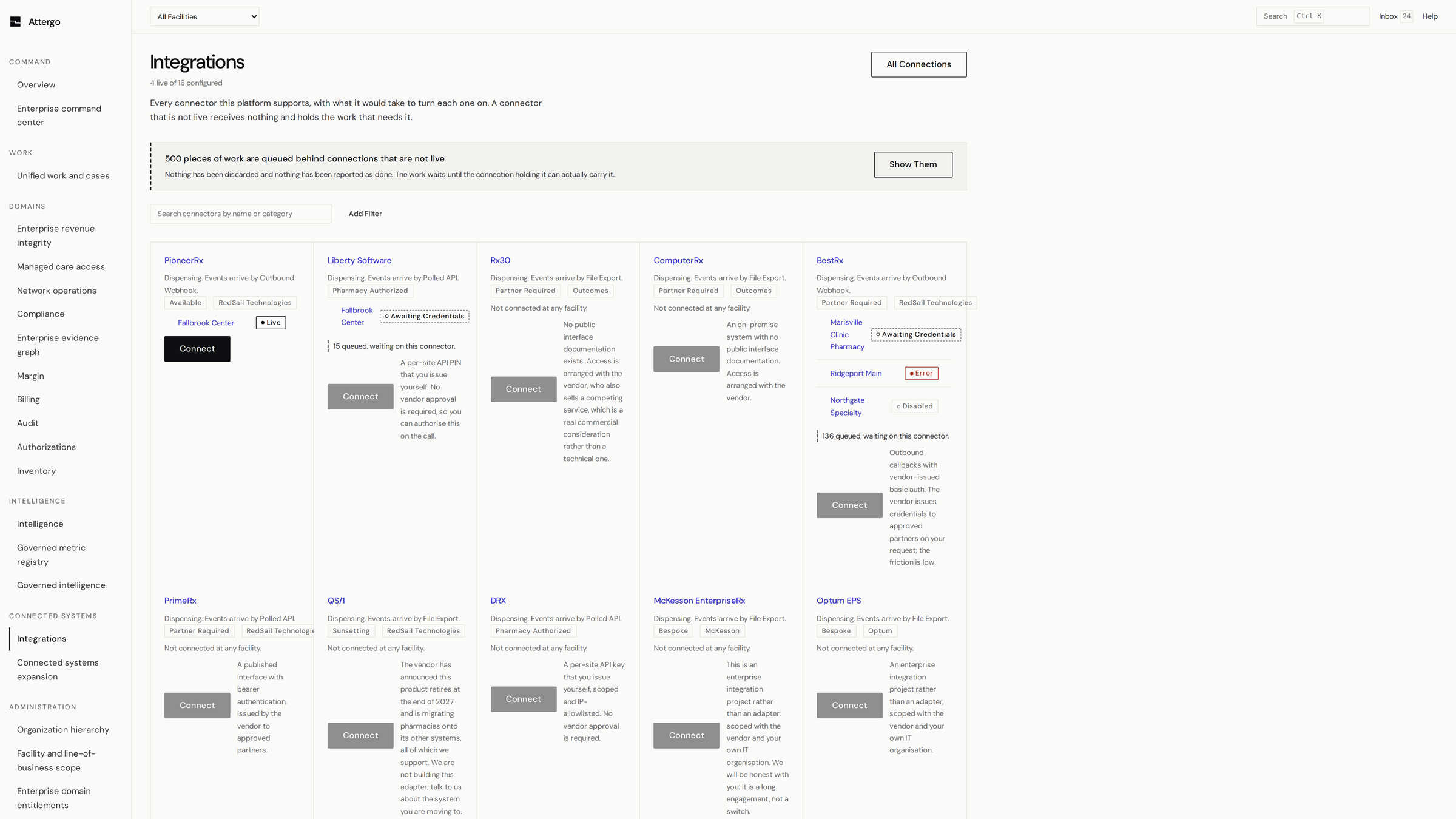Click Connect on the BestRx card

pyautogui.click(x=849, y=505)
